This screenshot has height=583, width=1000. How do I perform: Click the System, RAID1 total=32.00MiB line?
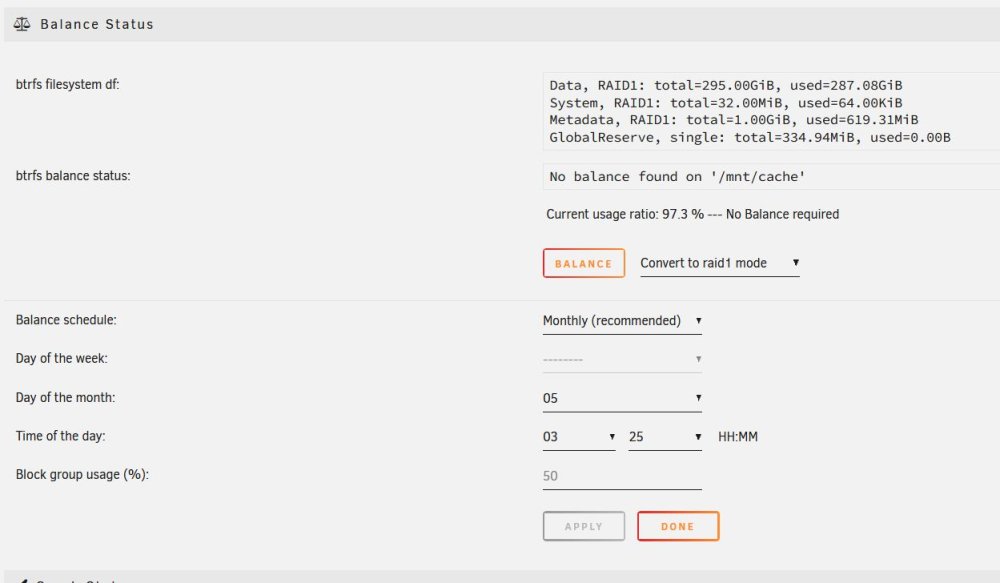click(x=726, y=103)
